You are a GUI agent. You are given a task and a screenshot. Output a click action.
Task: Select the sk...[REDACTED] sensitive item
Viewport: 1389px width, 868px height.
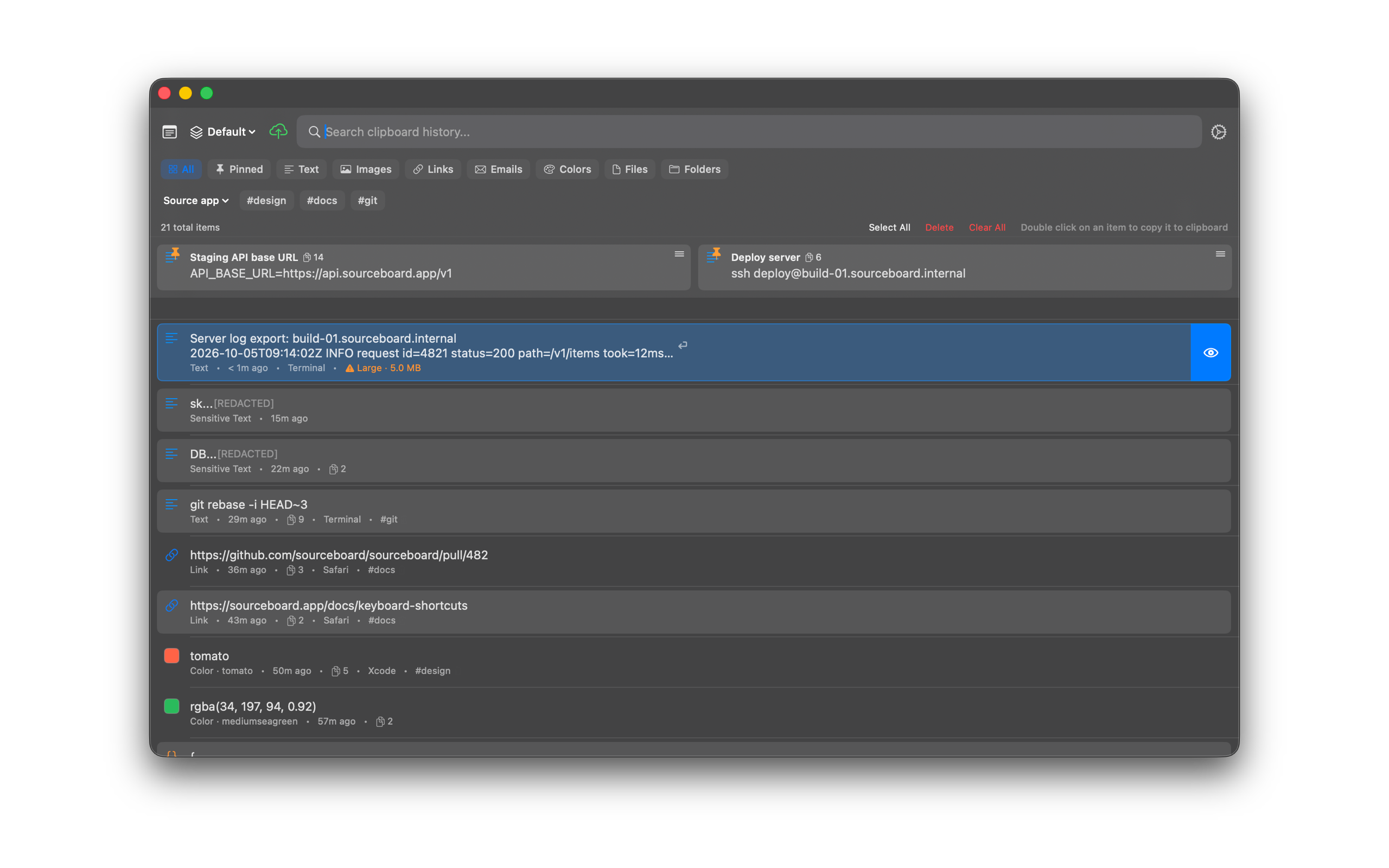tap(694, 411)
